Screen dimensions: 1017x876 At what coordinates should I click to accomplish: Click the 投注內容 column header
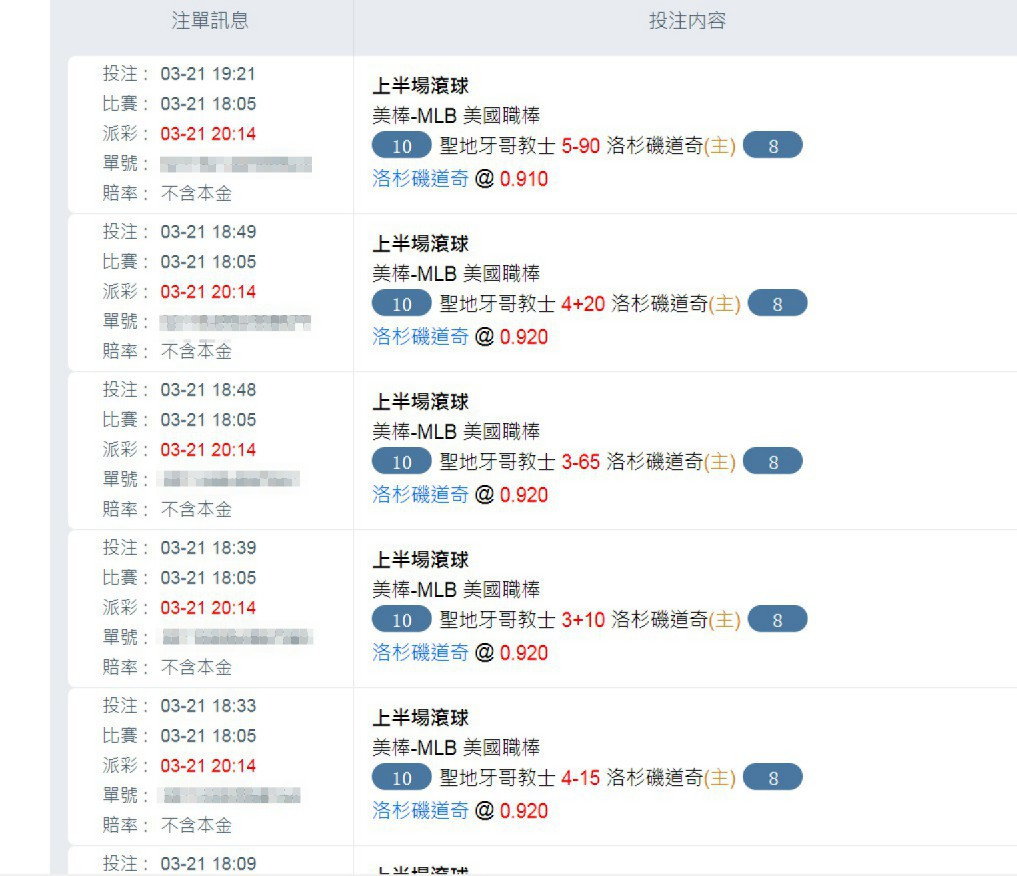point(687,21)
